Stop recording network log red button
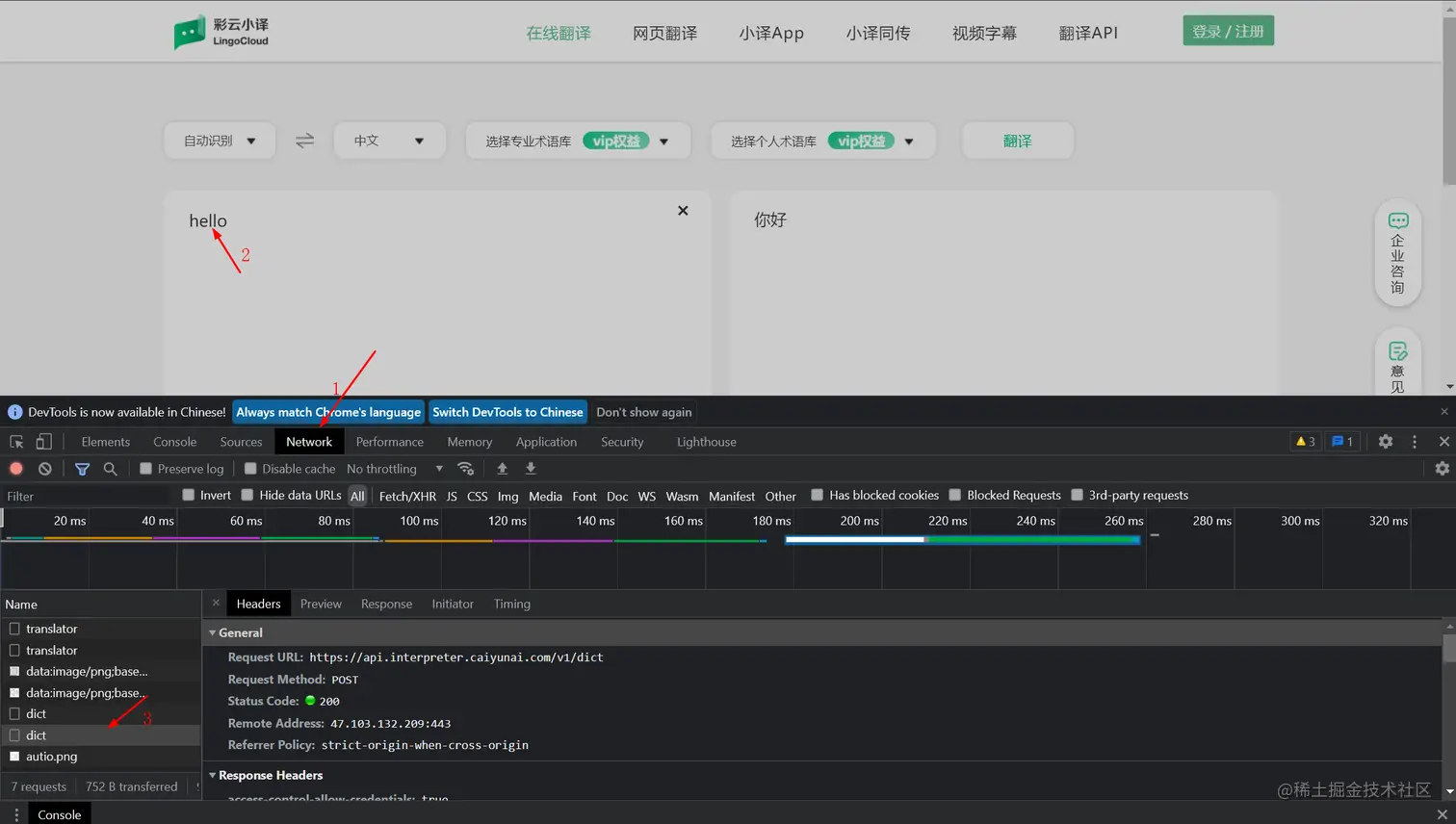 point(16,469)
